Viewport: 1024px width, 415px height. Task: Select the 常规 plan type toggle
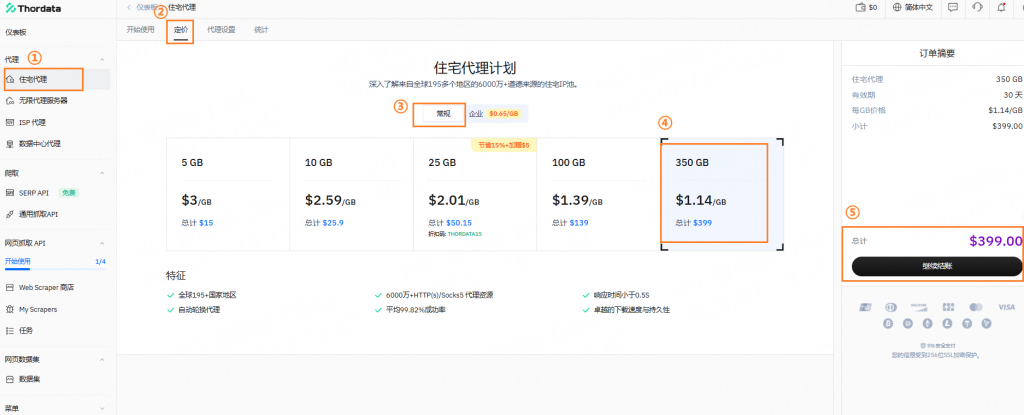click(442, 114)
